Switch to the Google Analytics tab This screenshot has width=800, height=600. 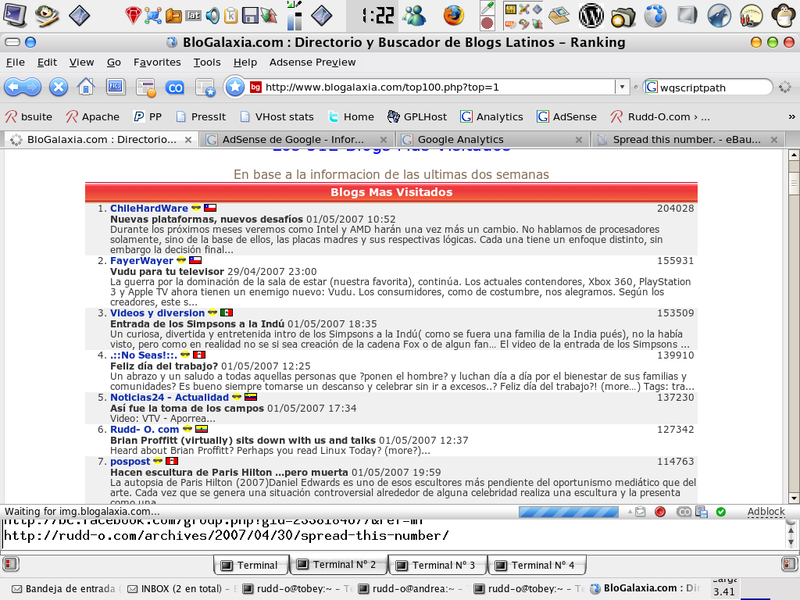(460, 140)
